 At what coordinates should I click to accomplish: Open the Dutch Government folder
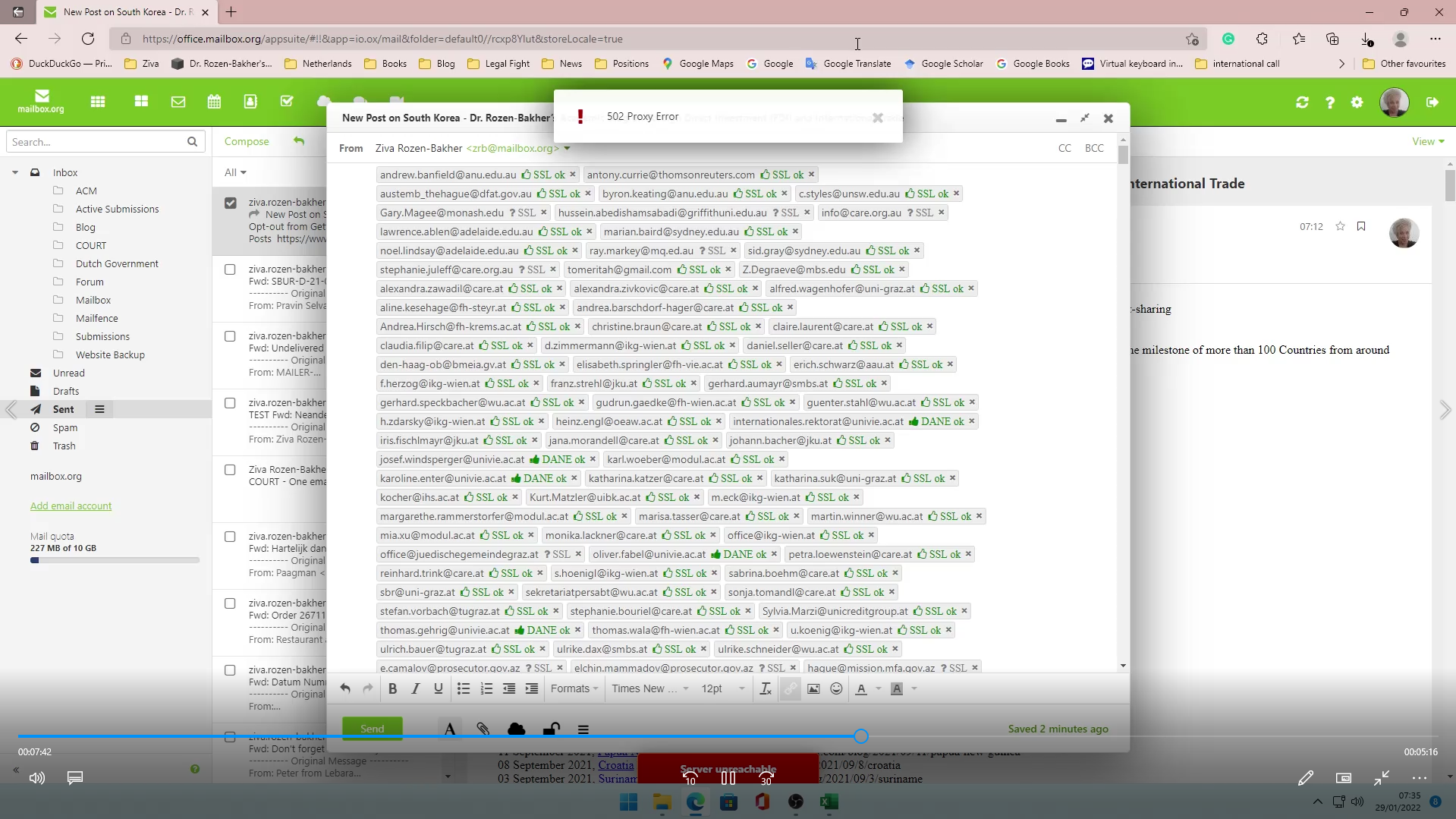pyautogui.click(x=117, y=263)
